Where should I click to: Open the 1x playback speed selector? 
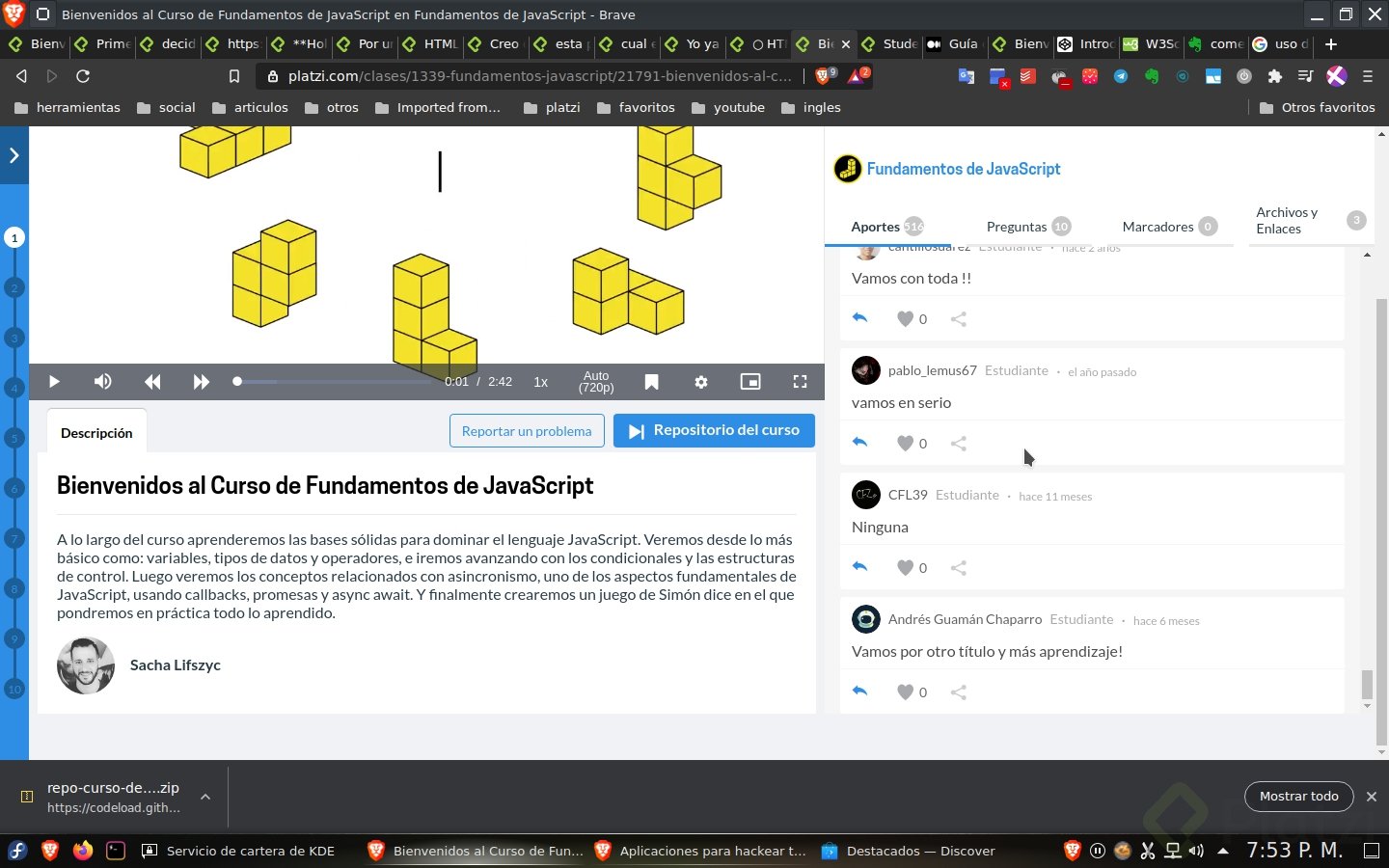pyautogui.click(x=541, y=382)
